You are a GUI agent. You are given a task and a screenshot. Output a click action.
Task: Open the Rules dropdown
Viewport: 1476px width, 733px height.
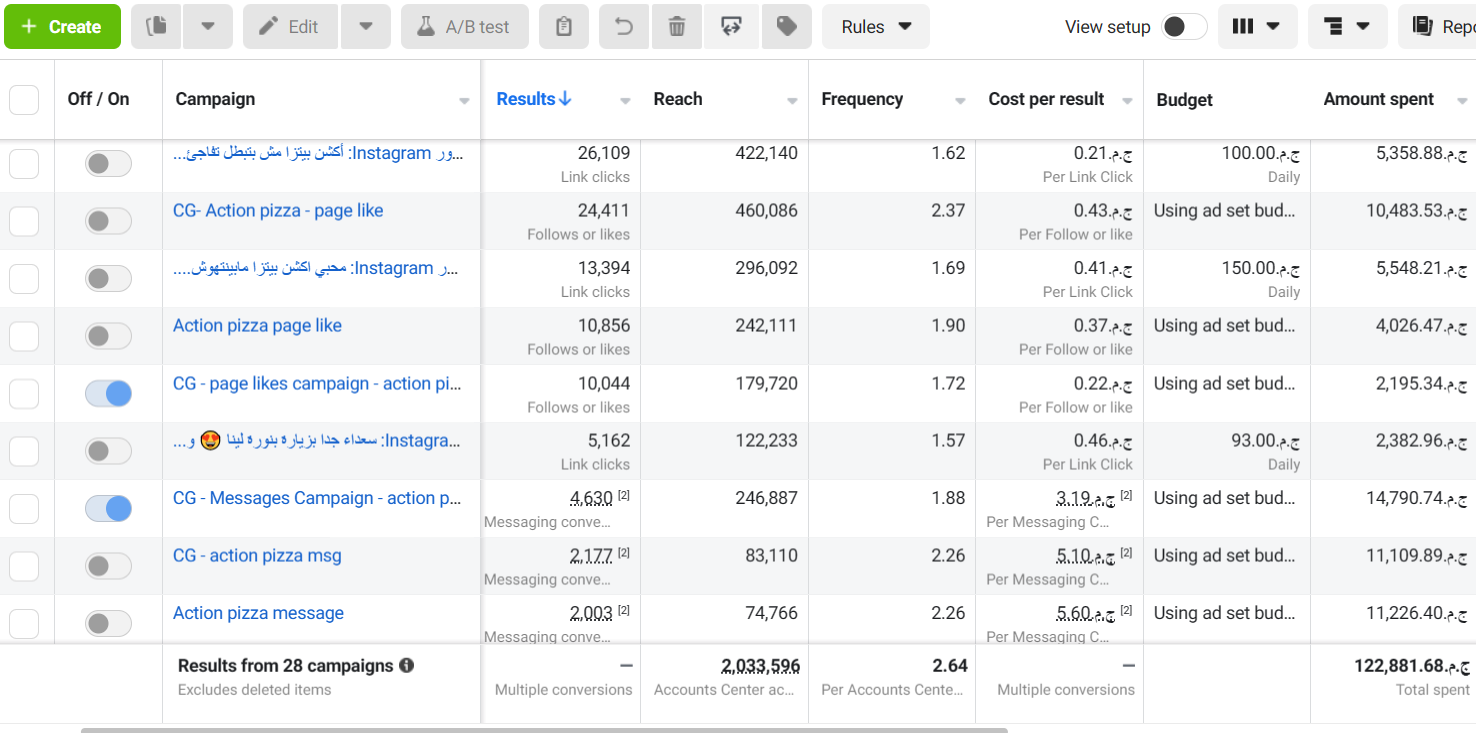(876, 27)
